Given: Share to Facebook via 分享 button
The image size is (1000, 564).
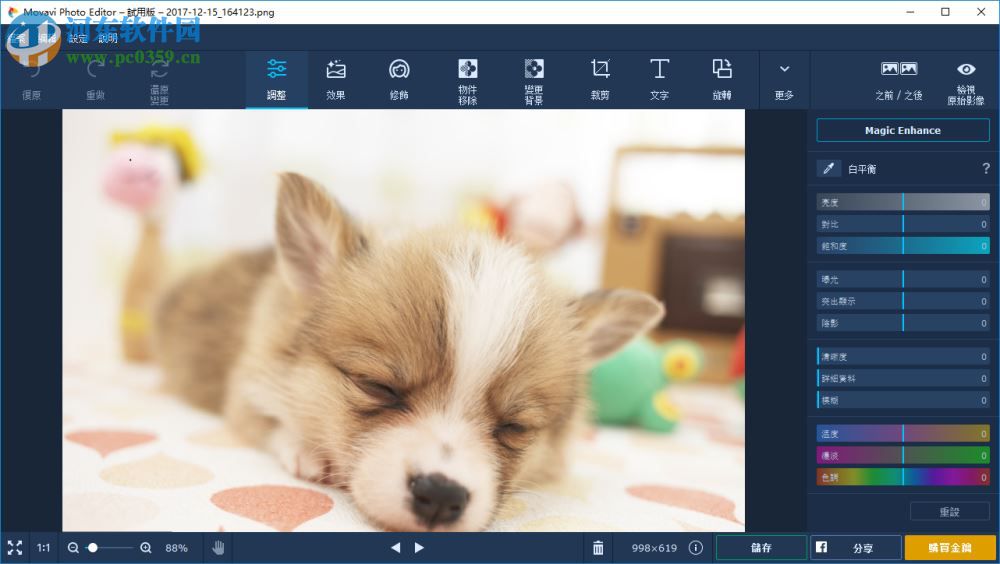Looking at the screenshot, I should tap(856, 547).
